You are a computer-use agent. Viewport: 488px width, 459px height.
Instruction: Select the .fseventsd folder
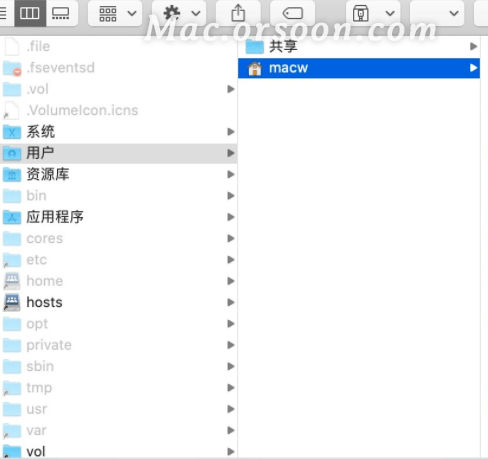tap(118, 68)
